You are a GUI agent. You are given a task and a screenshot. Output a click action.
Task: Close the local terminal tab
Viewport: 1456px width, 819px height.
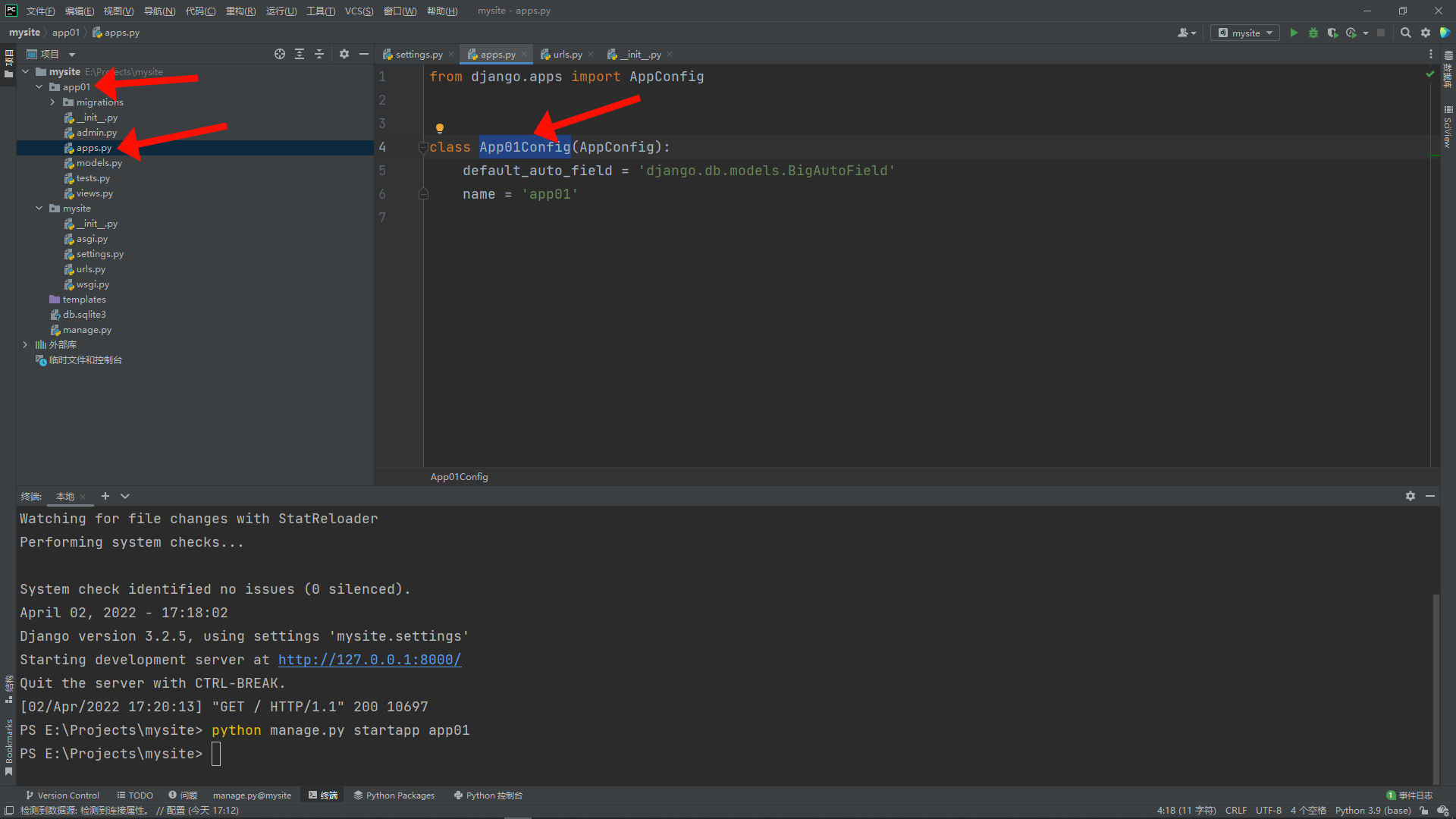(x=83, y=497)
